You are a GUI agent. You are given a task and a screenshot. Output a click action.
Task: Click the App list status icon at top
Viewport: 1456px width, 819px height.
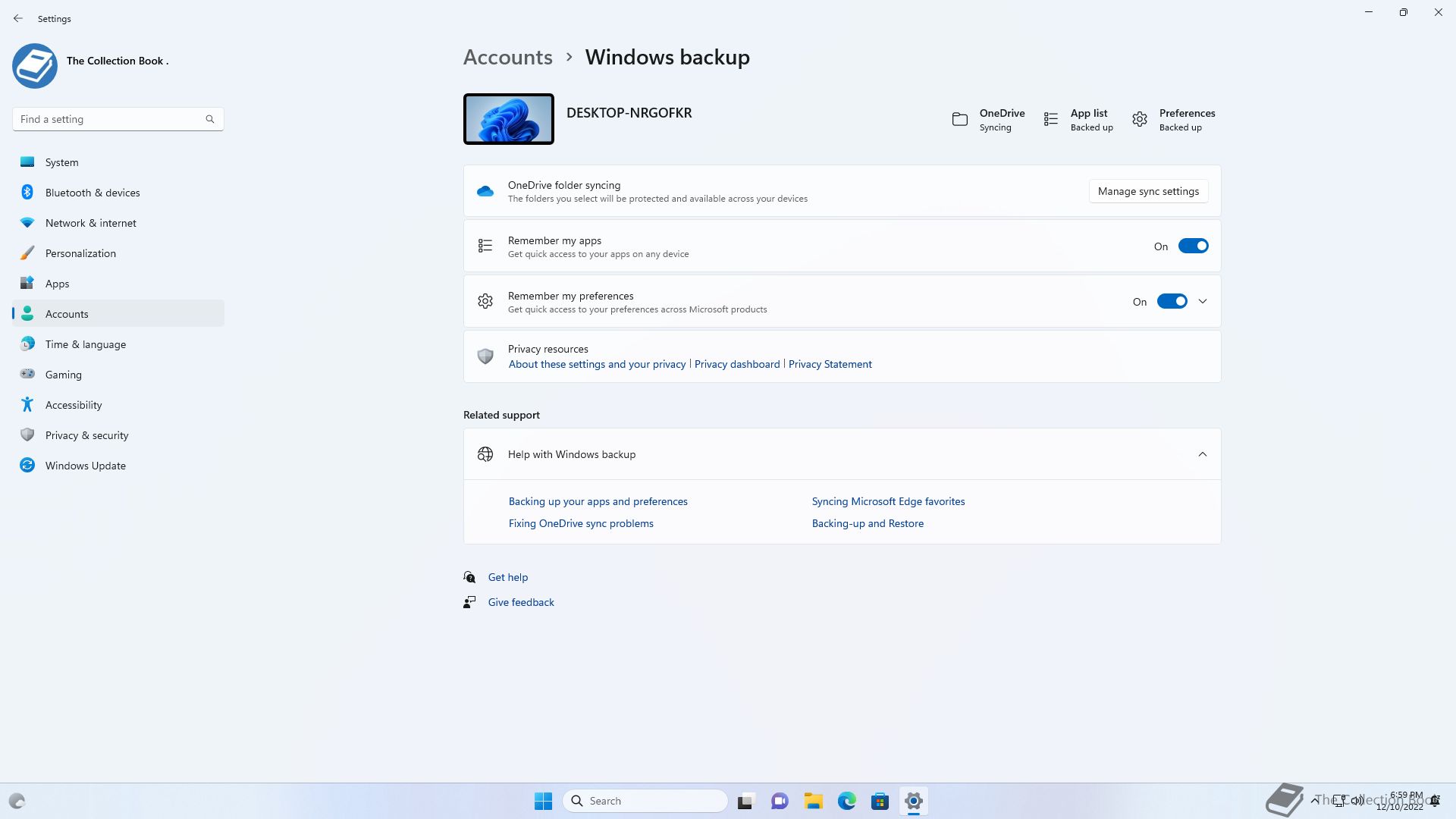click(x=1051, y=119)
